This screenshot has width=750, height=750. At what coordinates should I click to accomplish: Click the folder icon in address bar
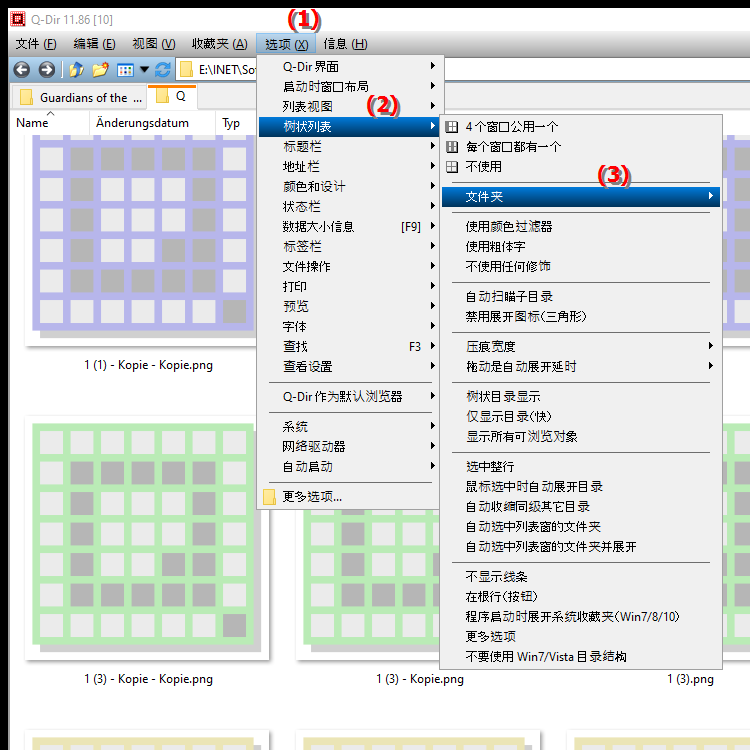[x=186, y=70]
